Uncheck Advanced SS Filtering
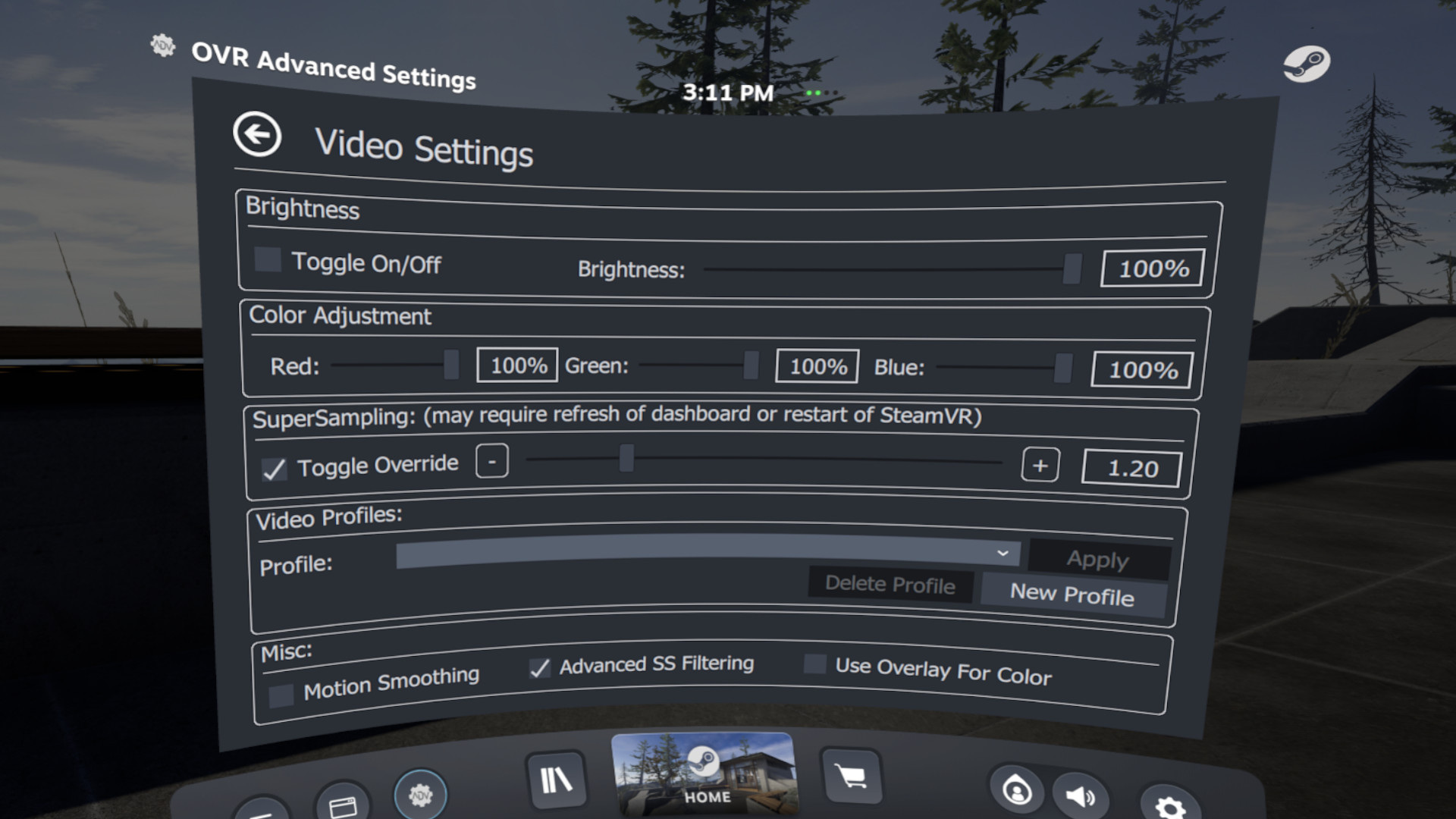Image resolution: width=1456 pixels, height=819 pixels. [x=540, y=668]
